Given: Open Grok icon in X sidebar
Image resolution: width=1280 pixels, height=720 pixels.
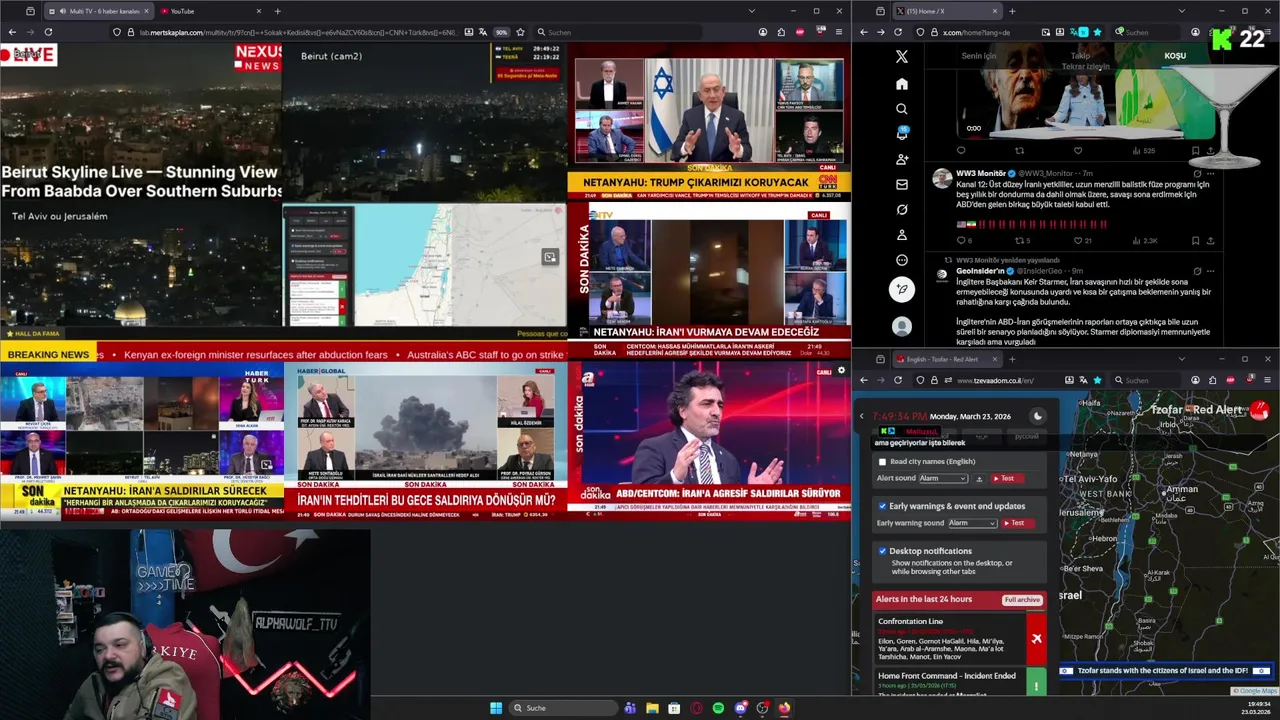Looking at the screenshot, I should pos(902,209).
